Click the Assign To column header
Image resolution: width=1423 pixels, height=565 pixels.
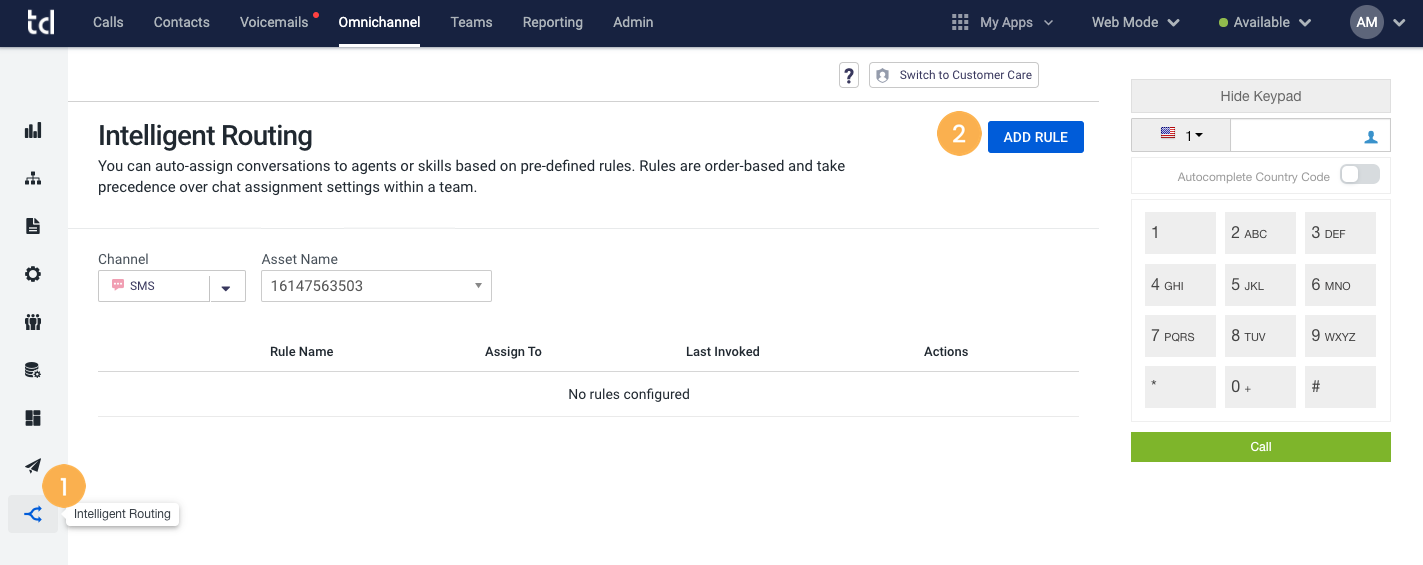pos(513,352)
